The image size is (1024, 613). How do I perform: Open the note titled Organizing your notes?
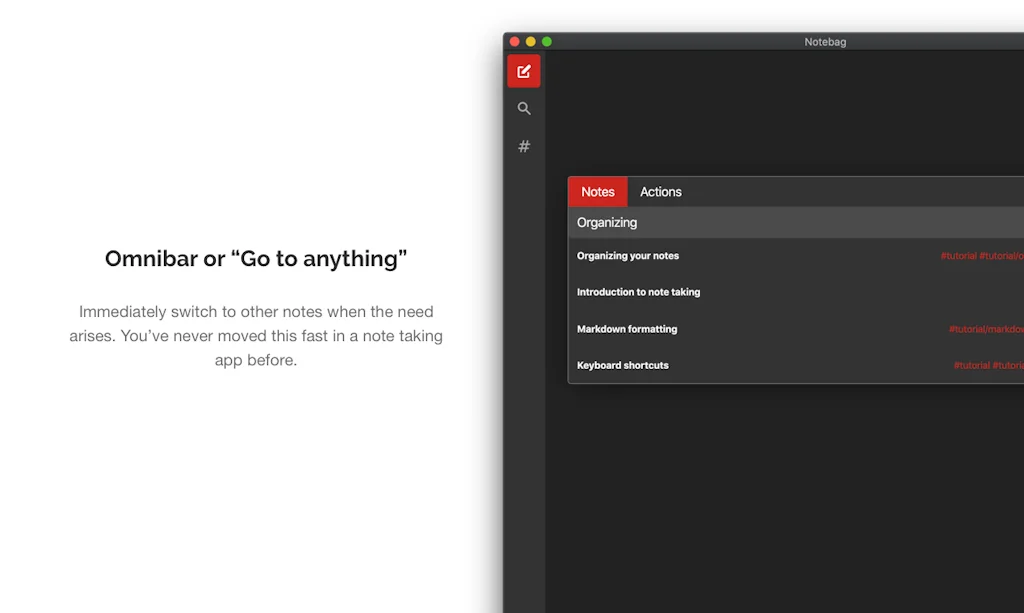pos(627,255)
